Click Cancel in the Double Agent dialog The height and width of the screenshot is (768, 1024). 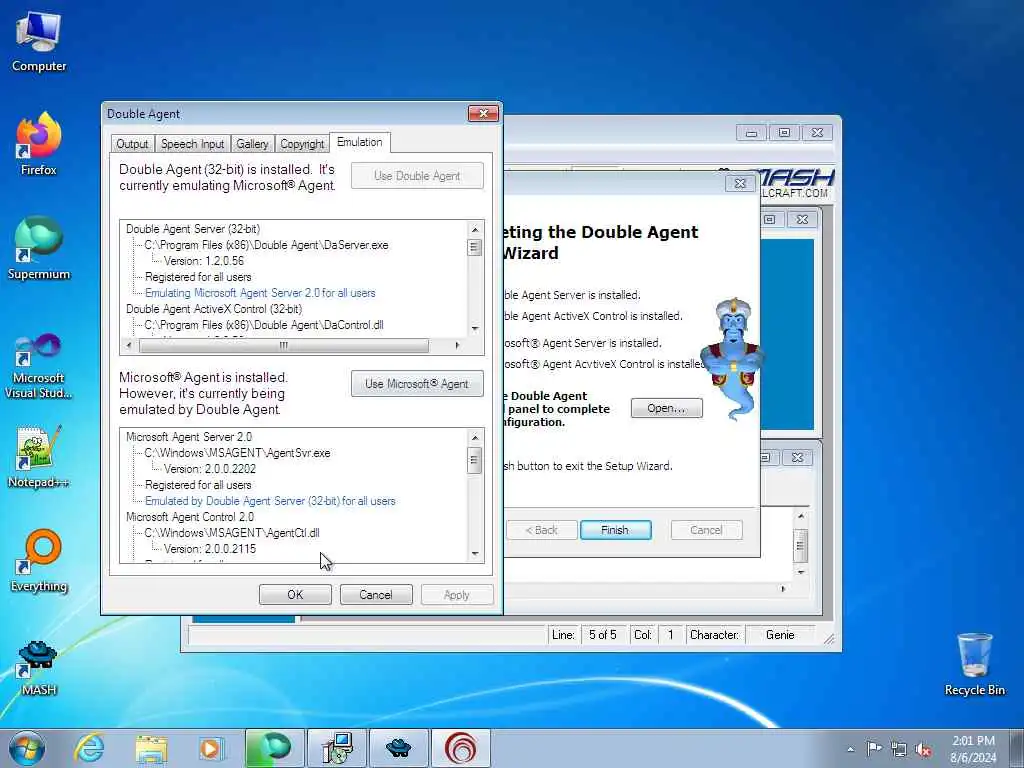[x=376, y=594]
